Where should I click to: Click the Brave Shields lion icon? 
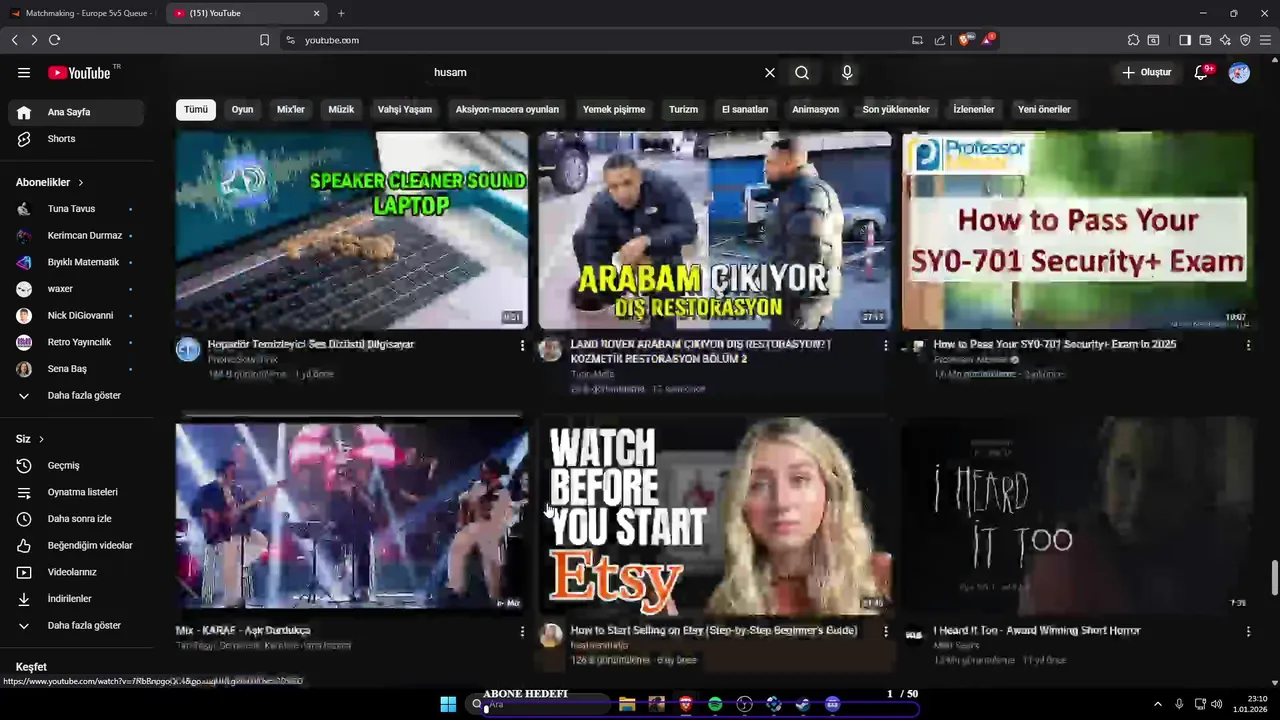[965, 40]
